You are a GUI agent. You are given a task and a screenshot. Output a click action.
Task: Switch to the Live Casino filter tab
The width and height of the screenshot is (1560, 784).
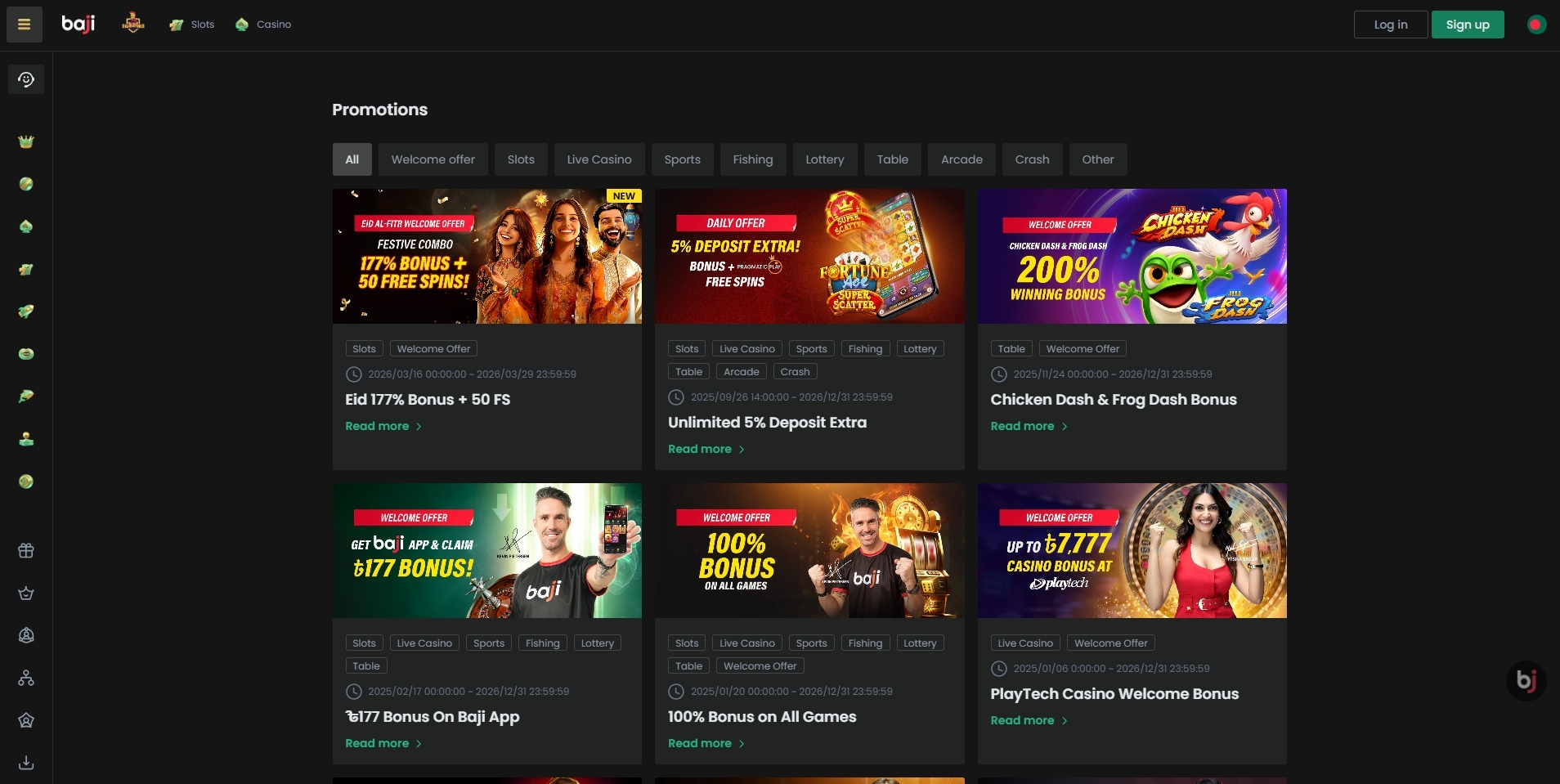pos(598,159)
